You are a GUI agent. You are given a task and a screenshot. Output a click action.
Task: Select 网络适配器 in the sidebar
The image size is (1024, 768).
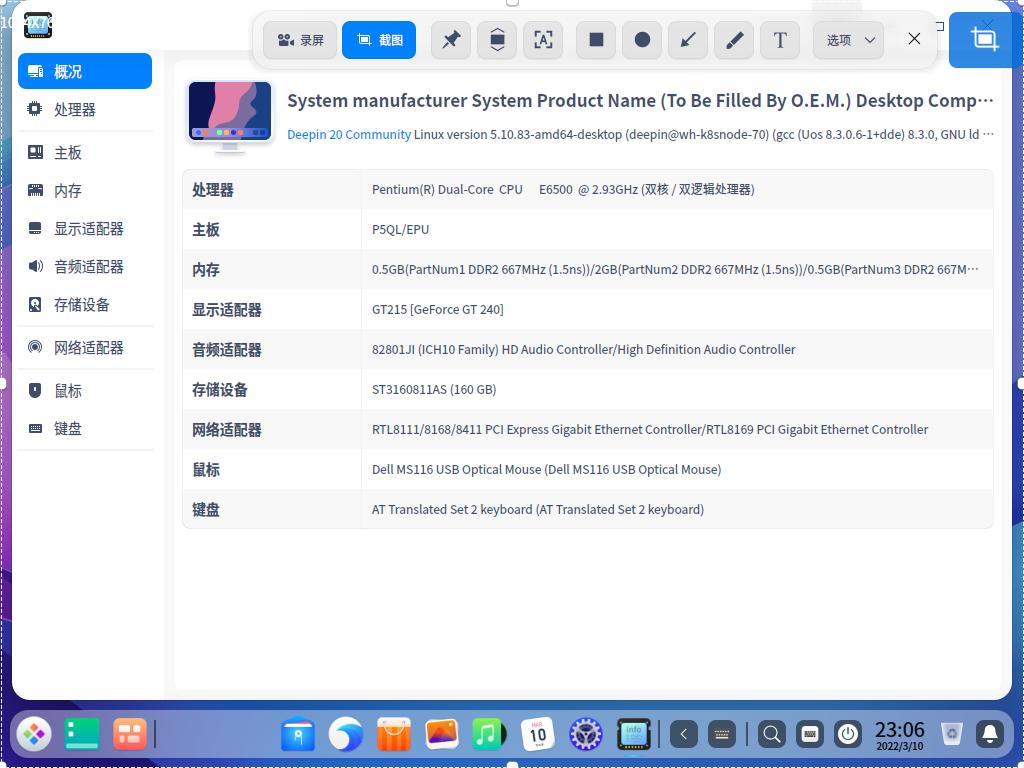tap(89, 347)
